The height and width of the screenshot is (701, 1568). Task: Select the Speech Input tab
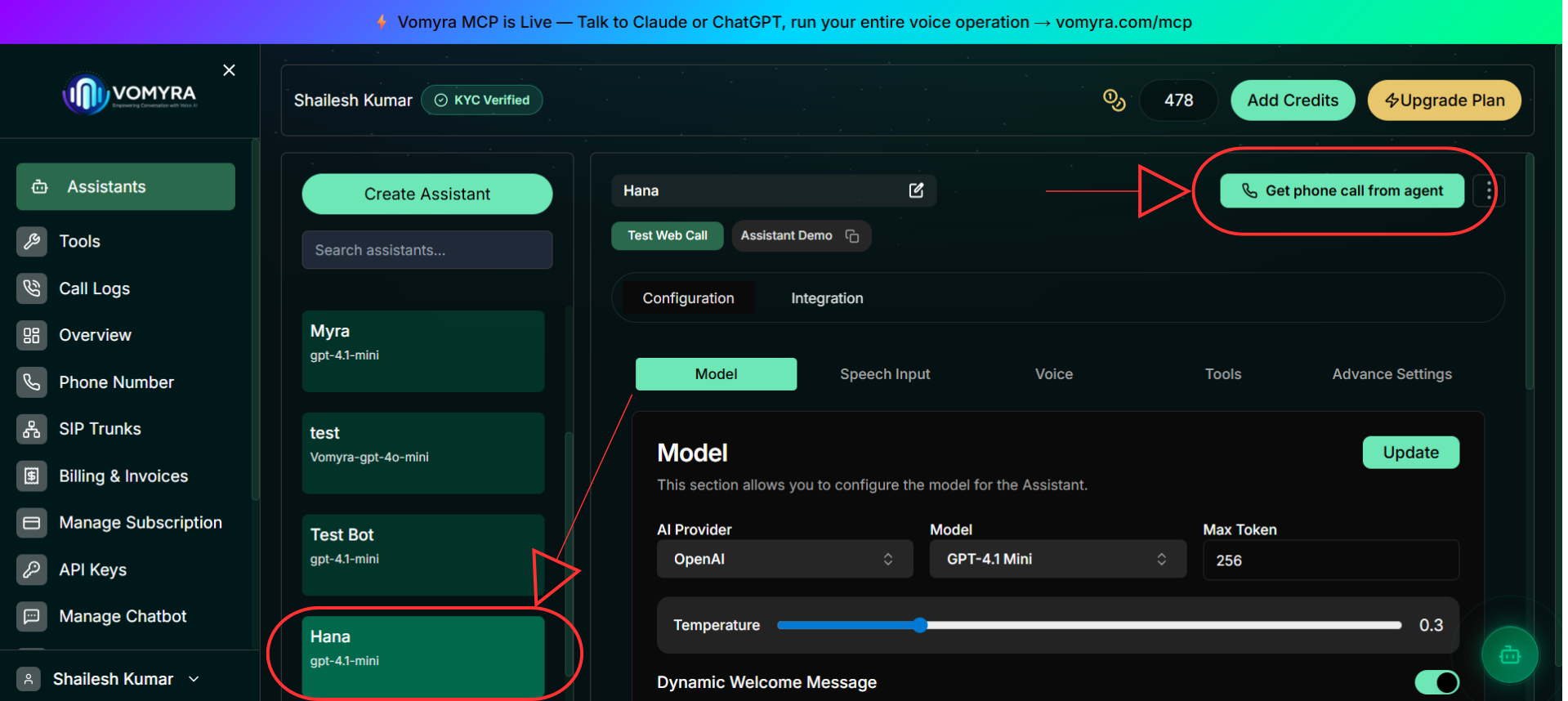tap(885, 374)
